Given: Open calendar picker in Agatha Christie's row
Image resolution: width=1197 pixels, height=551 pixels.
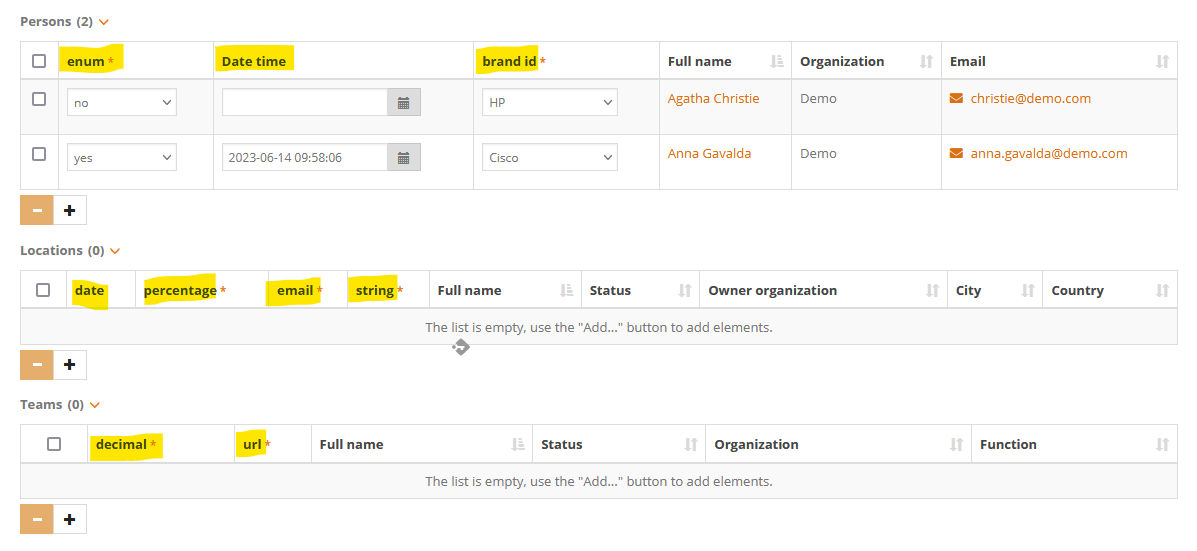Looking at the screenshot, I should click(404, 103).
